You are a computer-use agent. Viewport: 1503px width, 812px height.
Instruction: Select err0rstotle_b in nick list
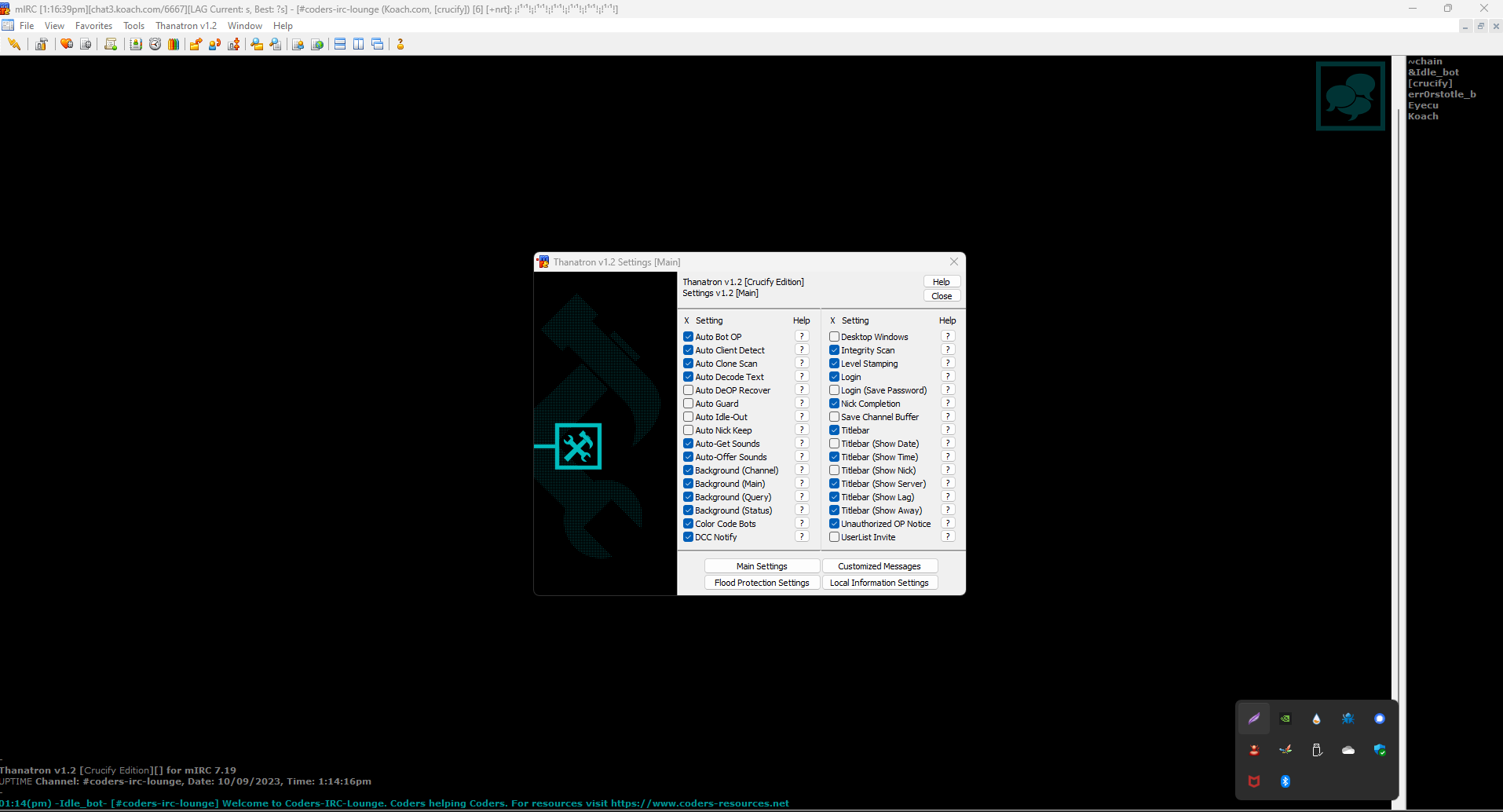[1442, 94]
